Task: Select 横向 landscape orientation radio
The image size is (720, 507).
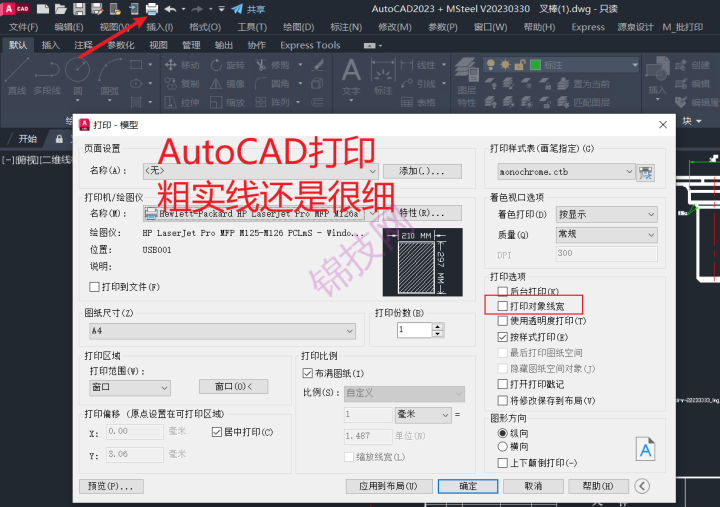Action: (503, 446)
